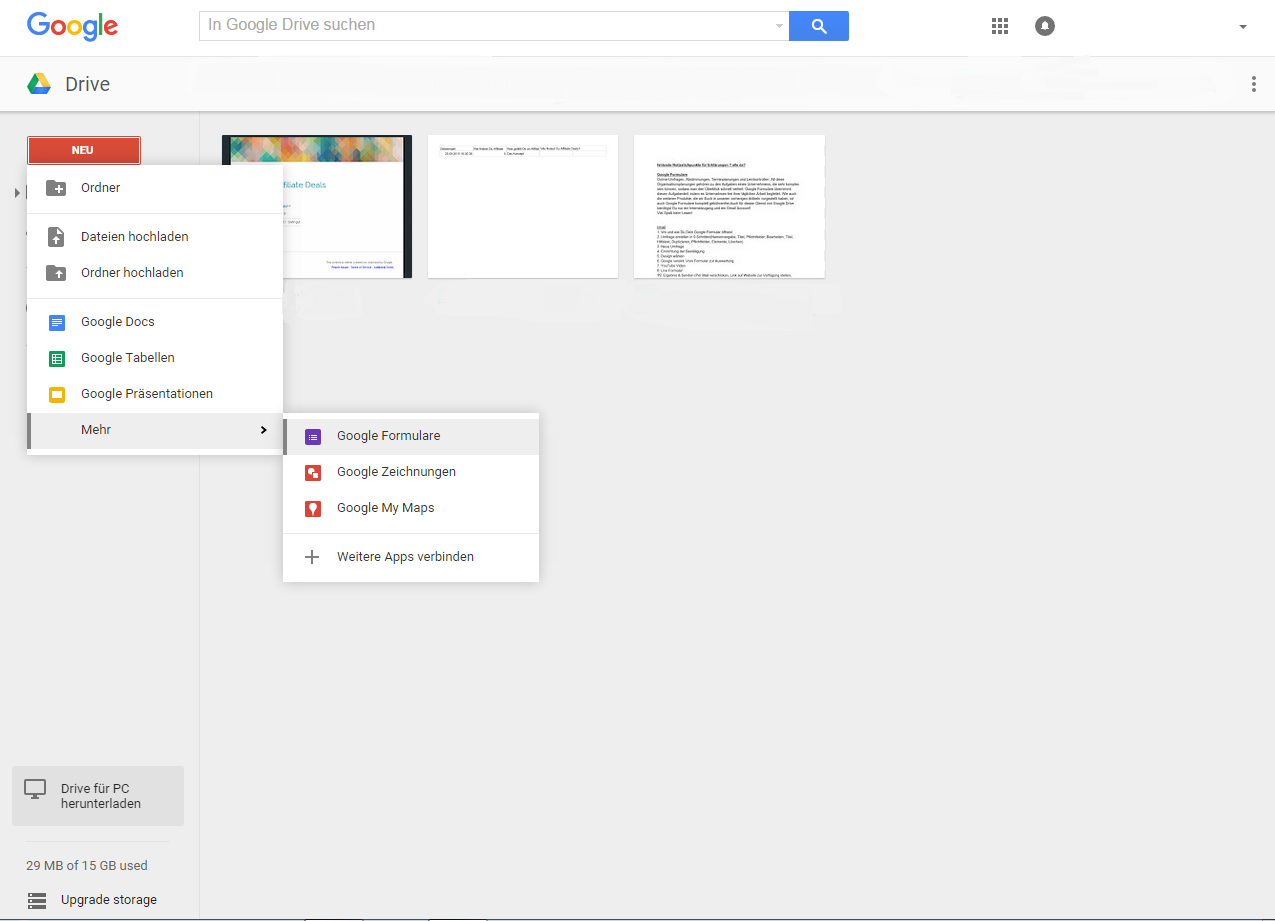Viewport: 1275px width, 921px height.
Task: Open the Google apps grid
Action: (1000, 26)
